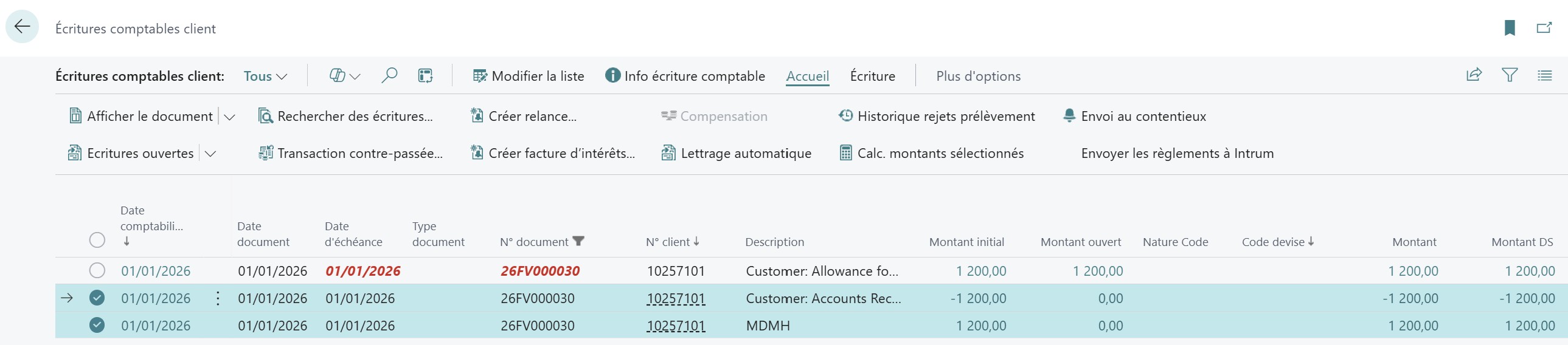The height and width of the screenshot is (345, 1568).
Task: Click Afficher le document
Action: [140, 116]
